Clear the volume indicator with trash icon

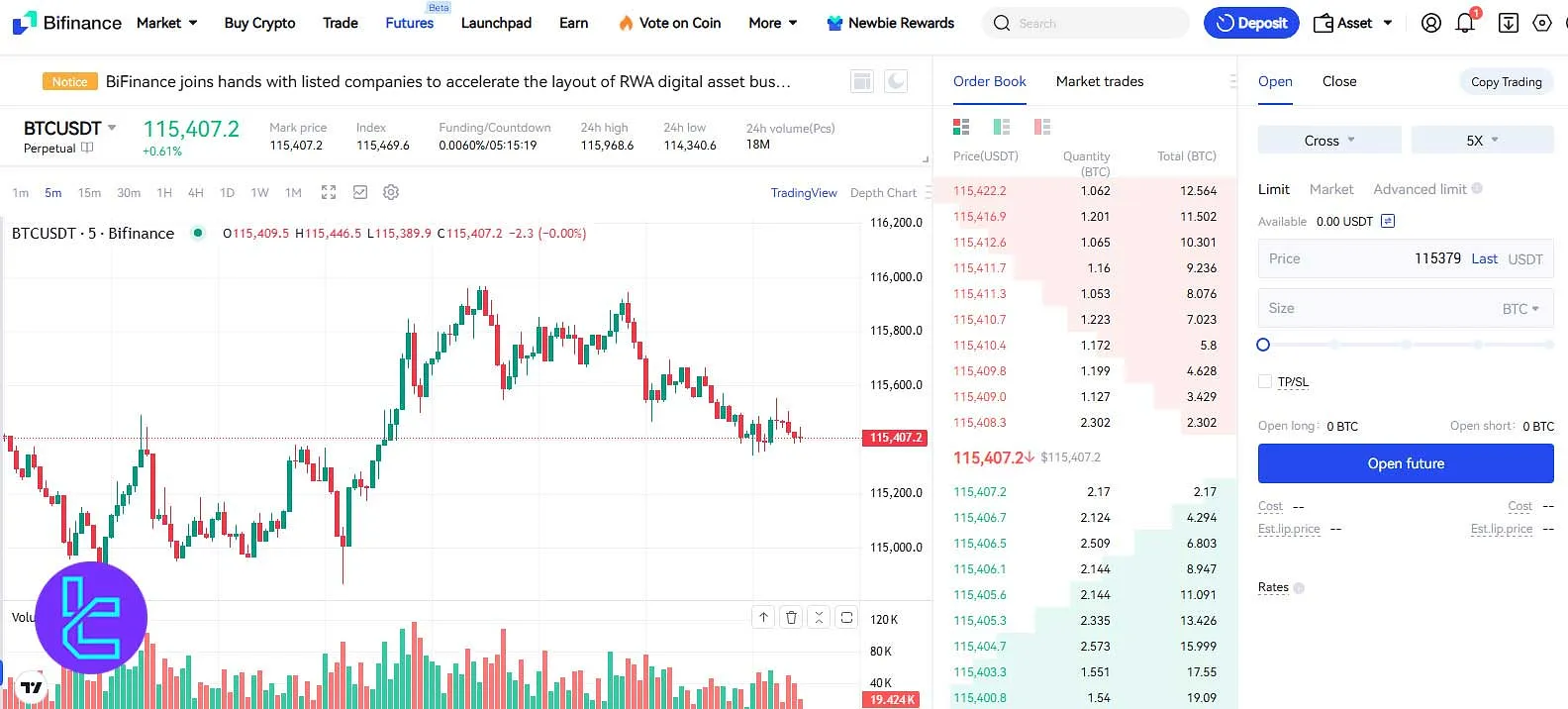791,616
